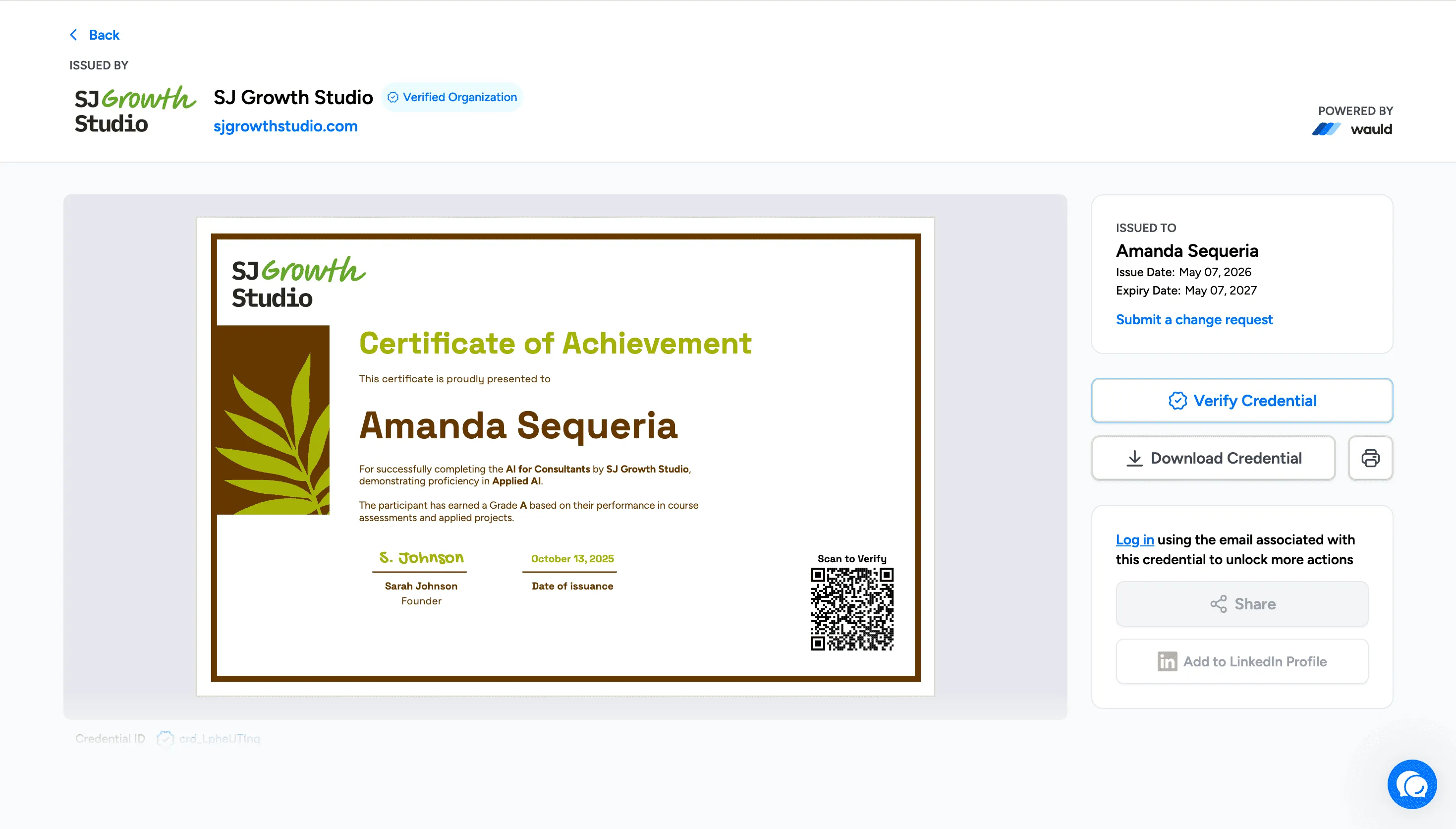Screen dimensions: 1456x829
Task: Print the credential using the printer icon
Action: coord(1370,458)
